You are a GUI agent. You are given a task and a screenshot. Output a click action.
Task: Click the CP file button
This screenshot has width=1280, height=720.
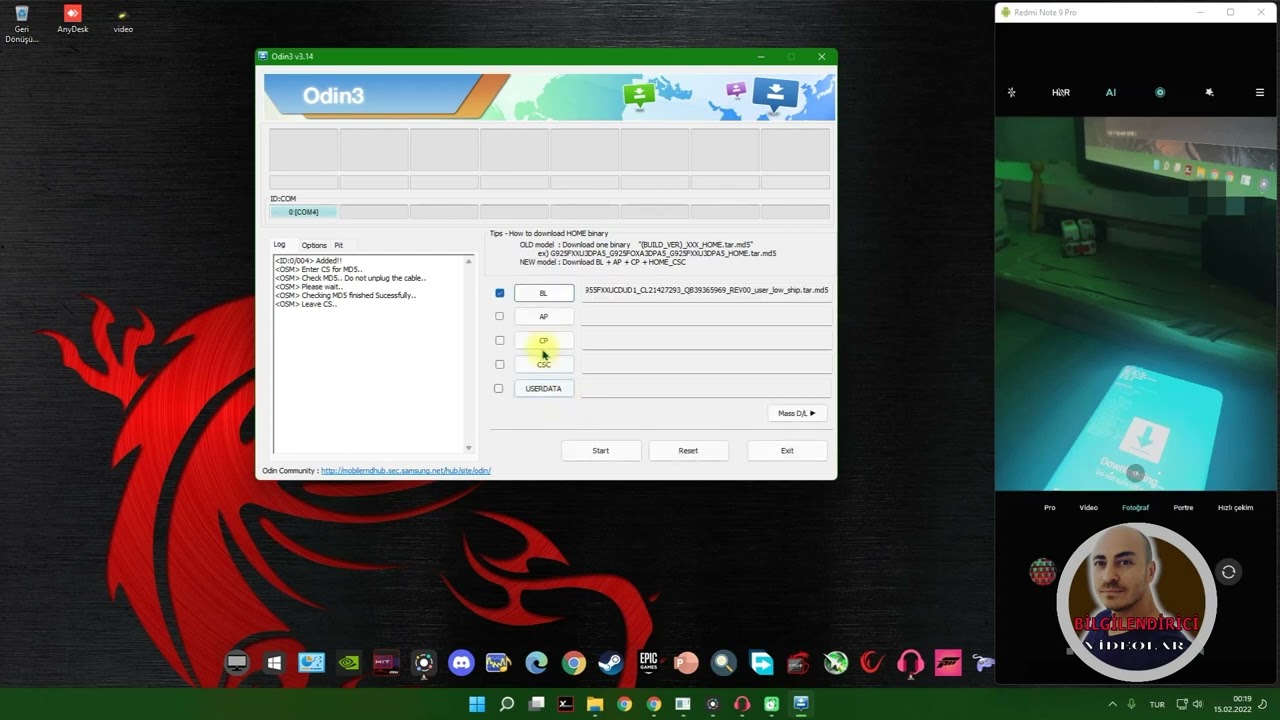543,340
